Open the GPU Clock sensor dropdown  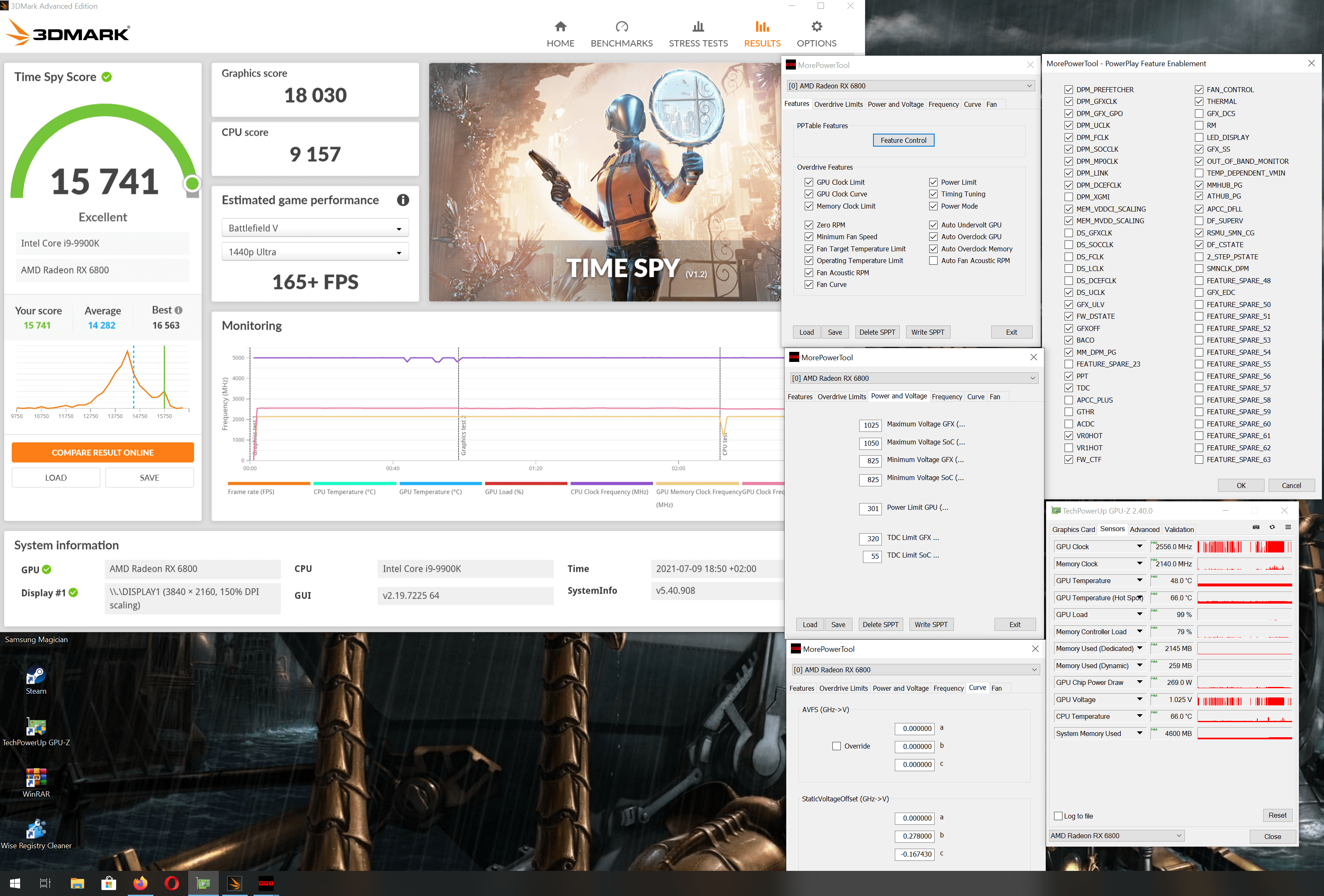(x=1139, y=547)
